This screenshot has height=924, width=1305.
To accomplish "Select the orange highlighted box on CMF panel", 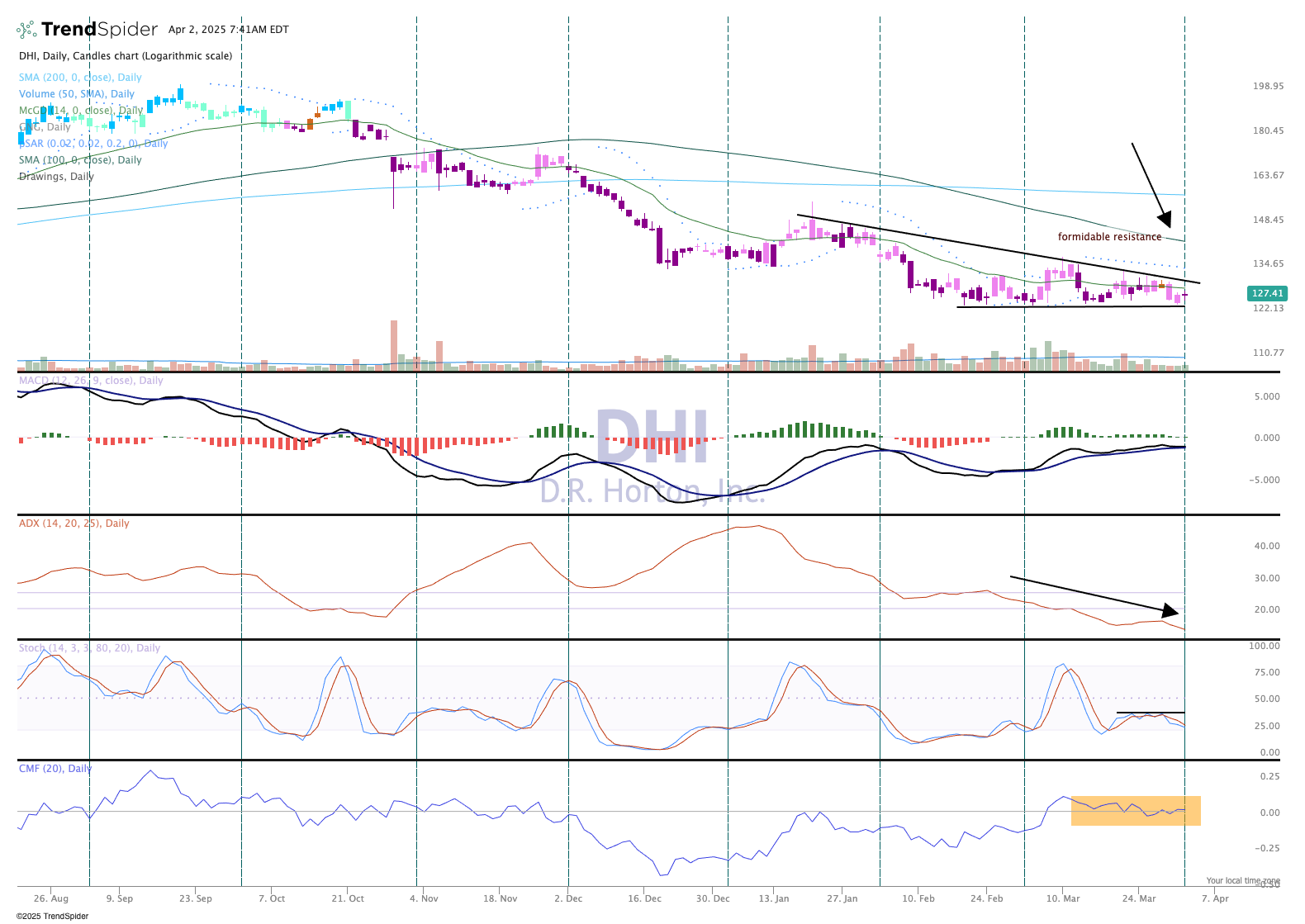I will click(1135, 811).
